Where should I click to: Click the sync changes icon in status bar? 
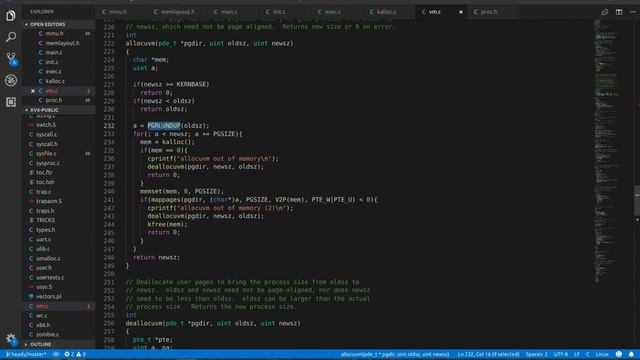pyautogui.click(x=56, y=354)
